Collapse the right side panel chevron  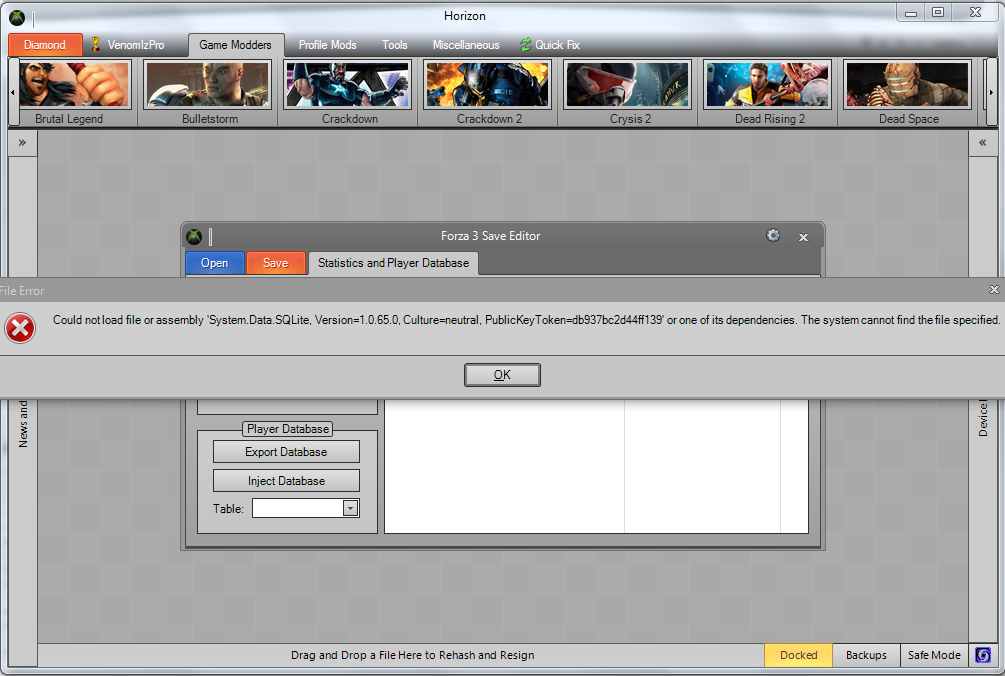point(982,143)
